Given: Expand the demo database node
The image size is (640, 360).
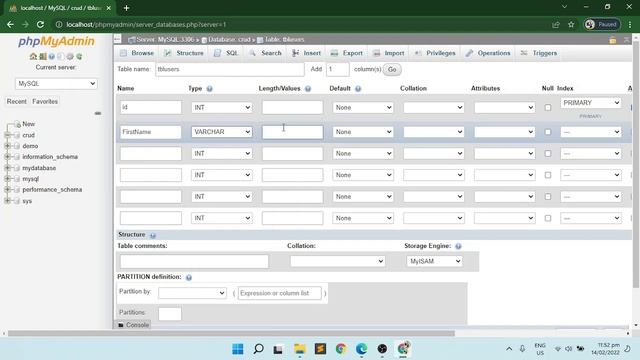Looking at the screenshot, I should click(7, 146).
